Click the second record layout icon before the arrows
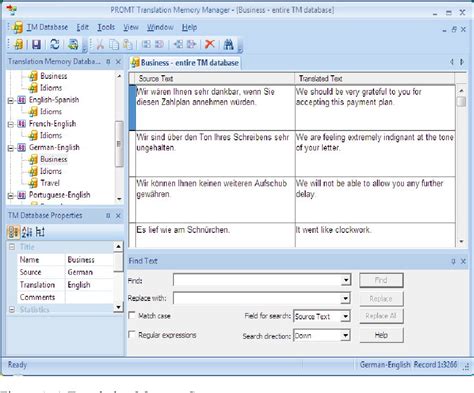 (159, 44)
